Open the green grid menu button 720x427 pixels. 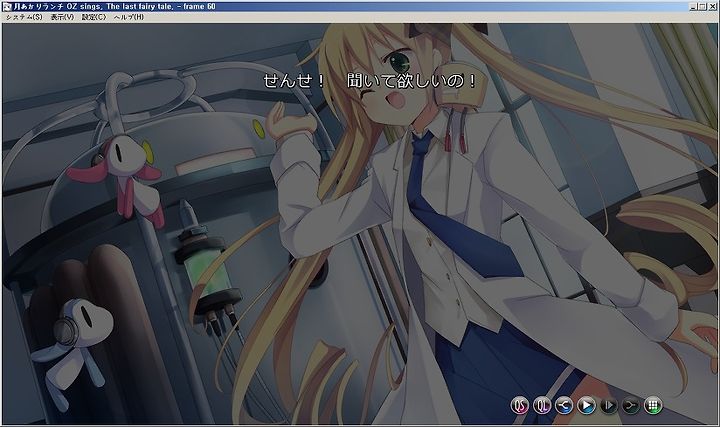653,405
